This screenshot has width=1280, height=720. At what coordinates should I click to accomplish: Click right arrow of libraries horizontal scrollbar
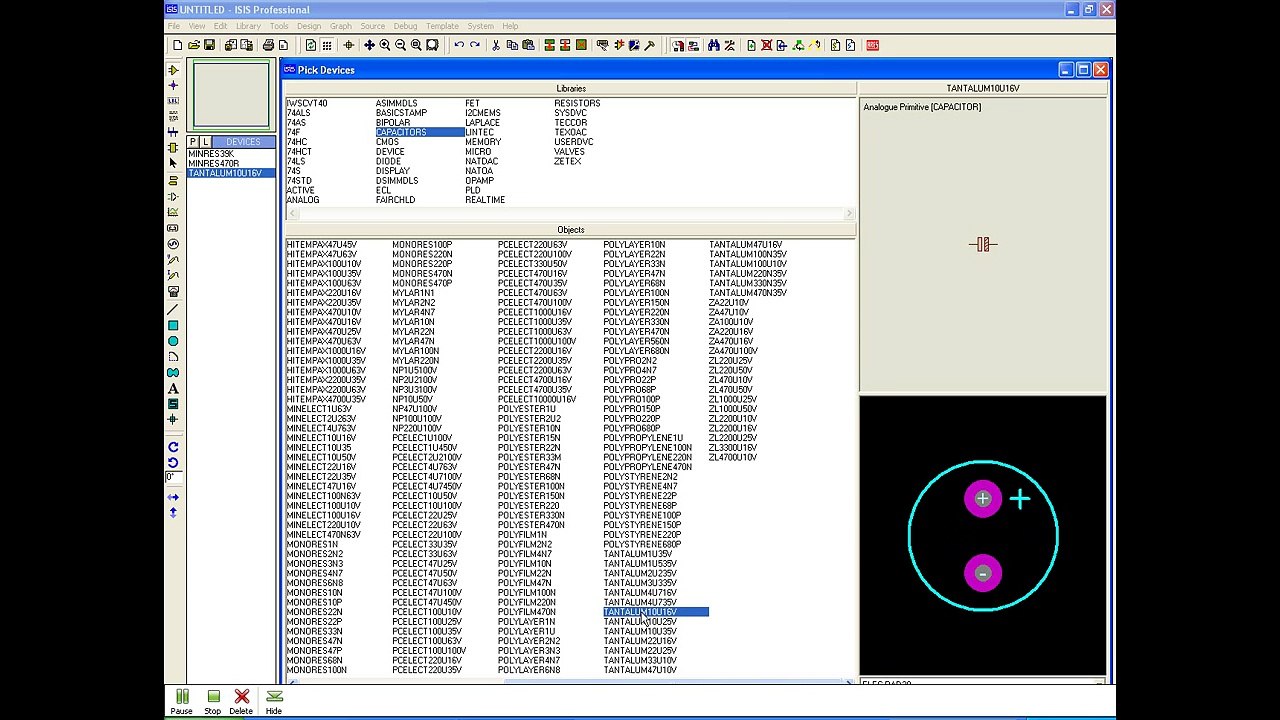coord(849,214)
